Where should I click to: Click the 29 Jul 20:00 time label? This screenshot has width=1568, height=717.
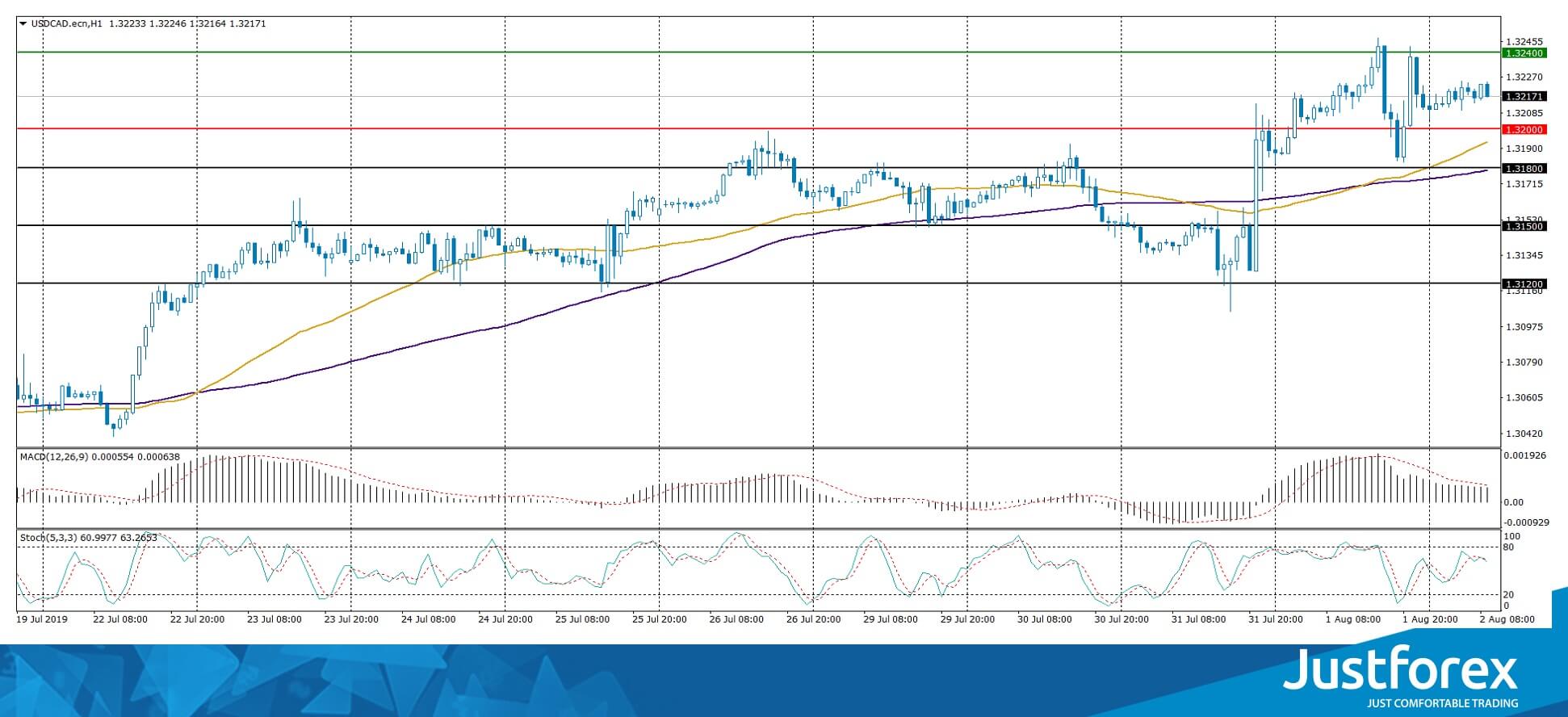tap(967, 619)
